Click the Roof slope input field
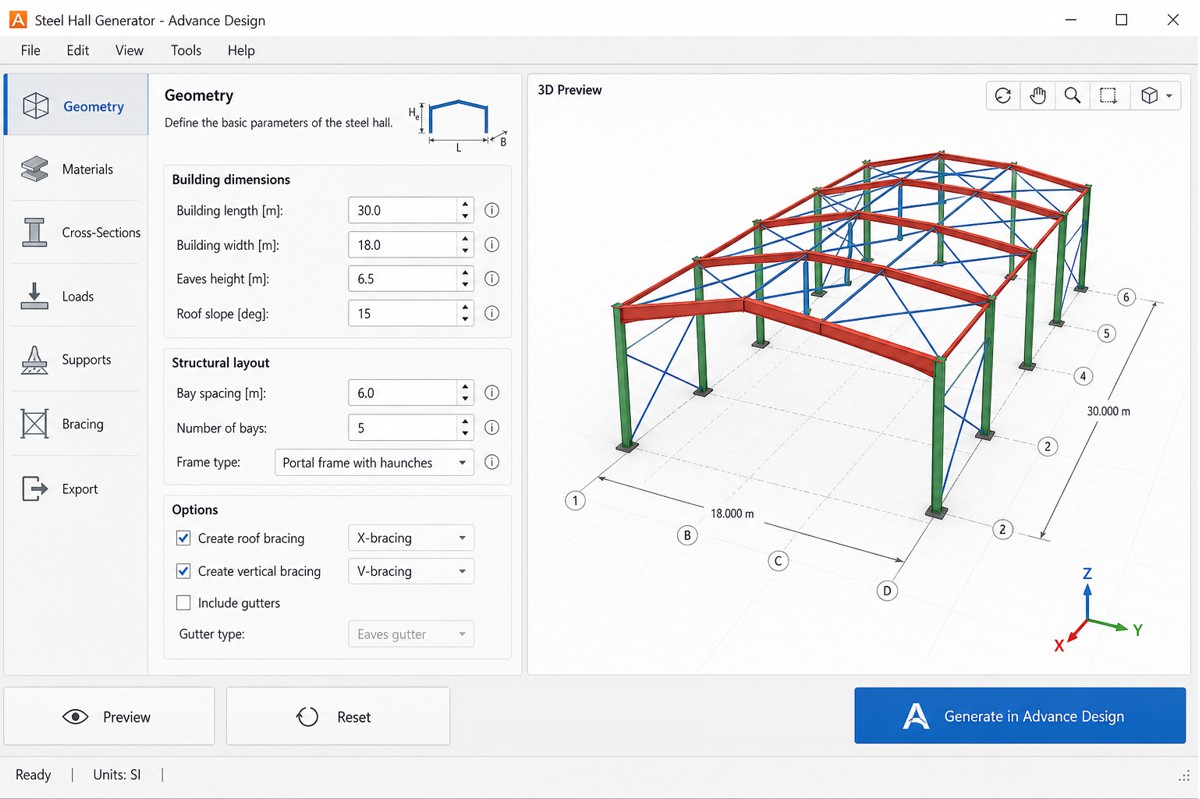The height and width of the screenshot is (799, 1200). click(403, 313)
